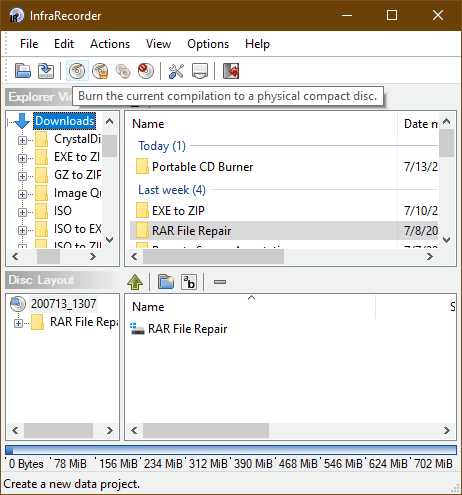Select RAR File Repair in disc list
The image size is (462, 495).
(x=188, y=329)
